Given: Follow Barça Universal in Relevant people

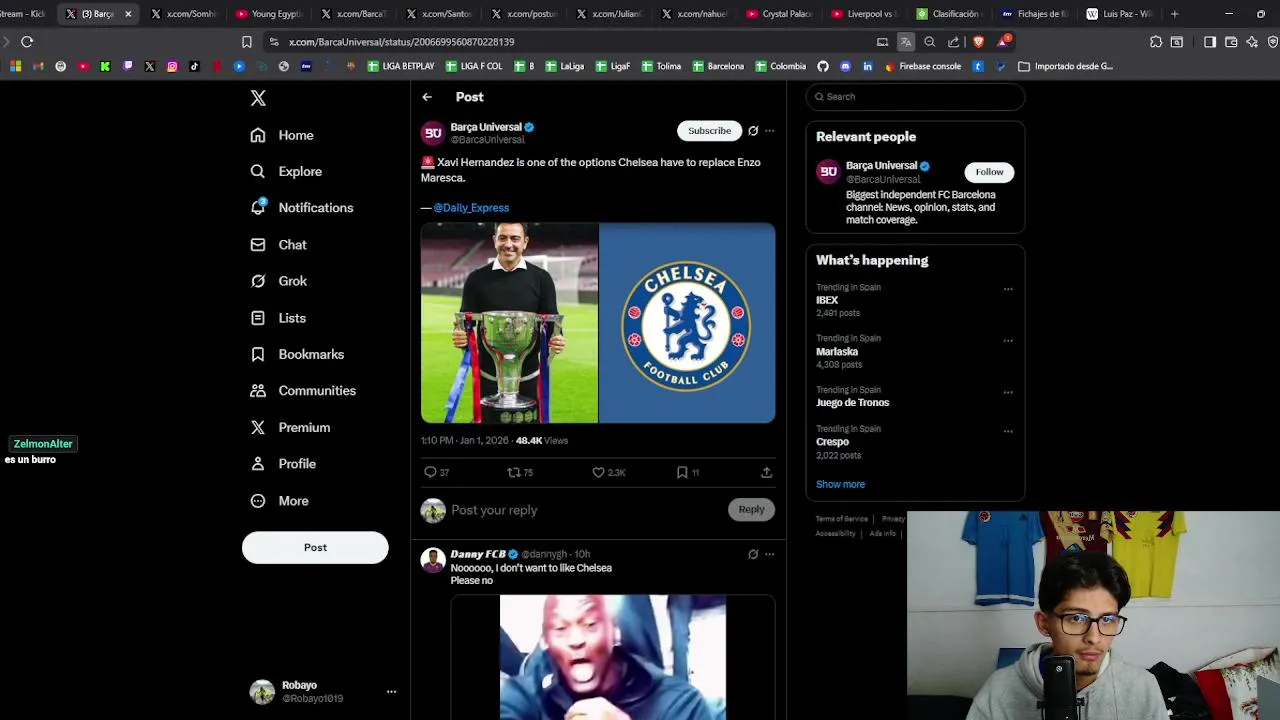Looking at the screenshot, I should tap(989, 172).
